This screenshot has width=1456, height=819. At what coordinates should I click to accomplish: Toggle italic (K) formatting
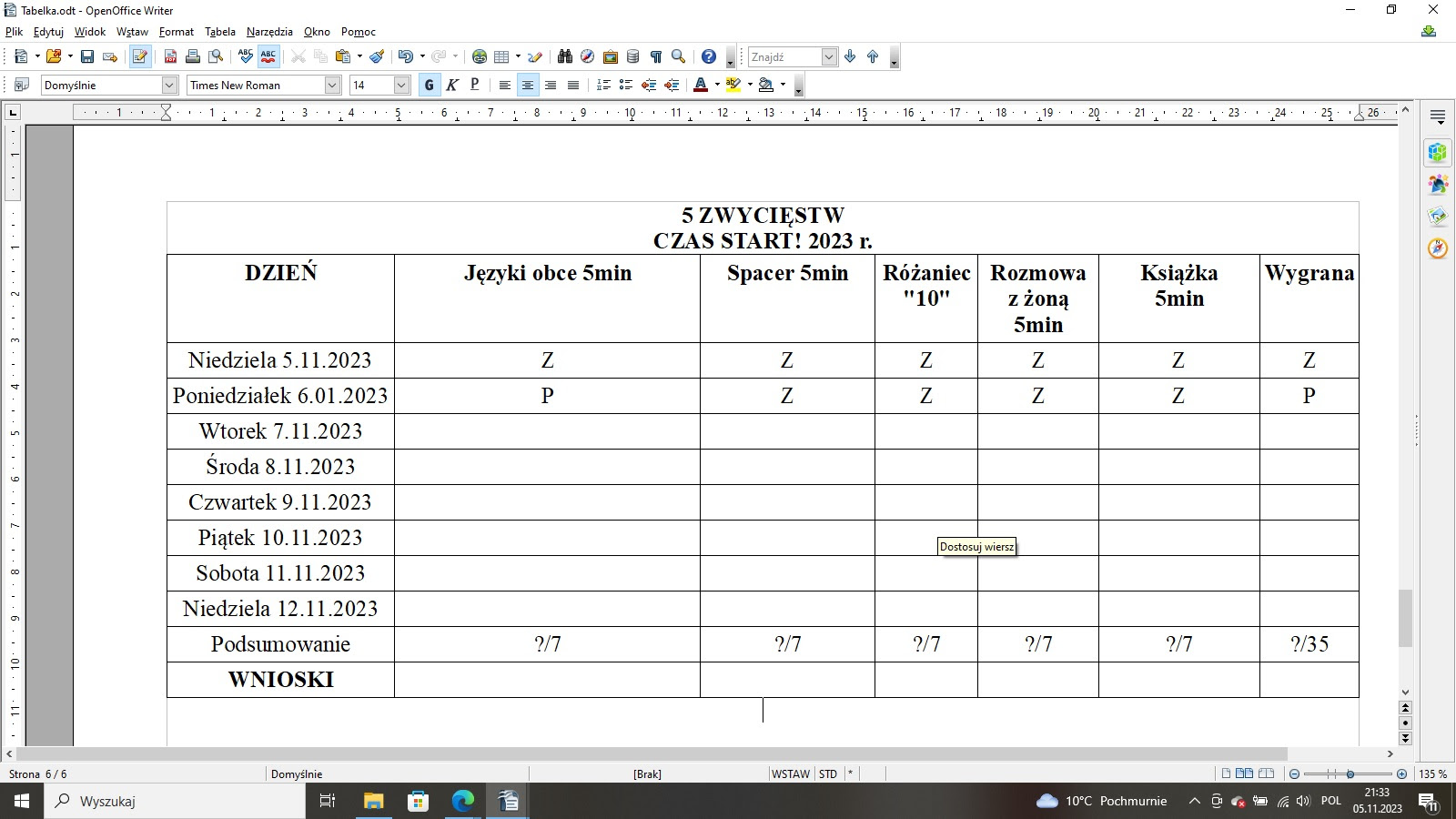pyautogui.click(x=452, y=85)
